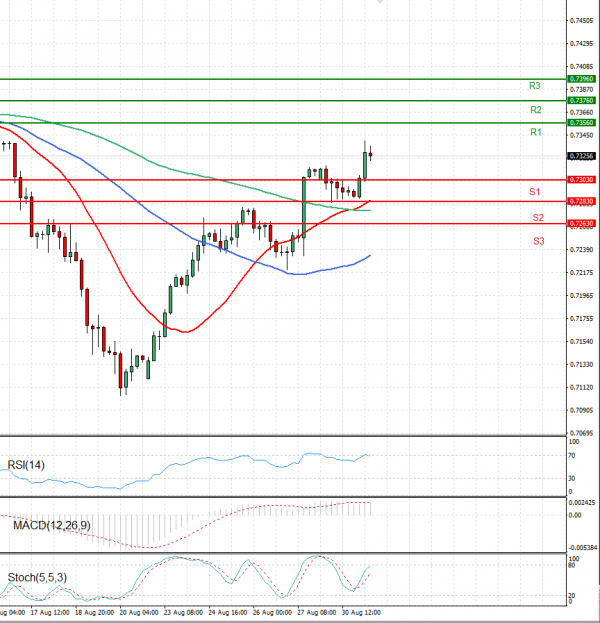Click the 17 Aug 12:00 time label
The width and height of the screenshot is (600, 623).
(50, 613)
